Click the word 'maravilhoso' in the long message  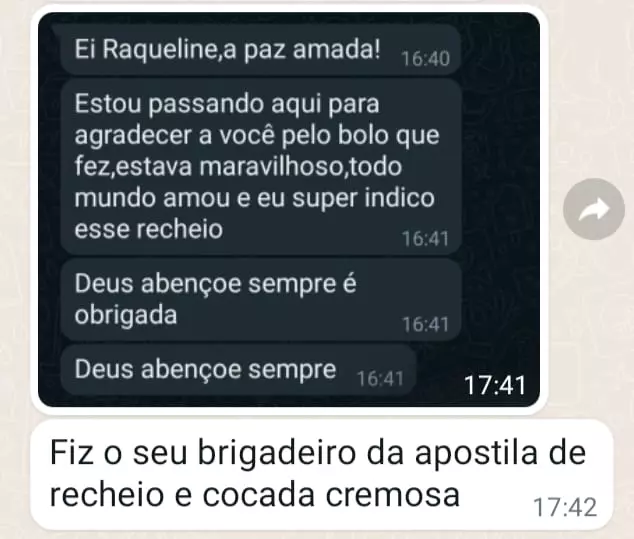pos(271,167)
